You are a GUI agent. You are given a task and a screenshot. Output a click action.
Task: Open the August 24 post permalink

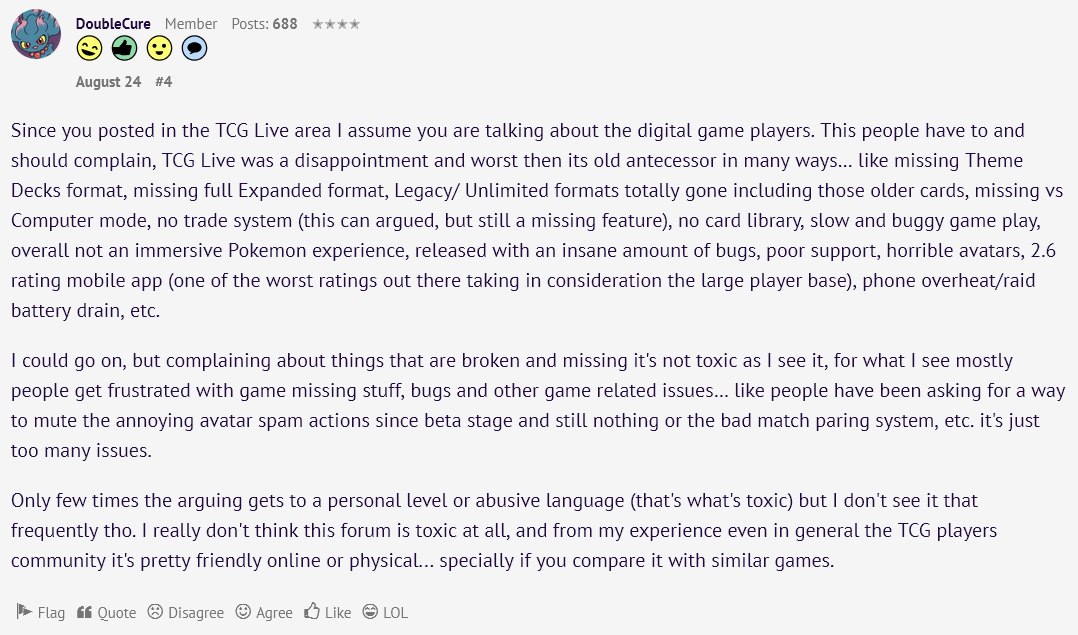(108, 82)
